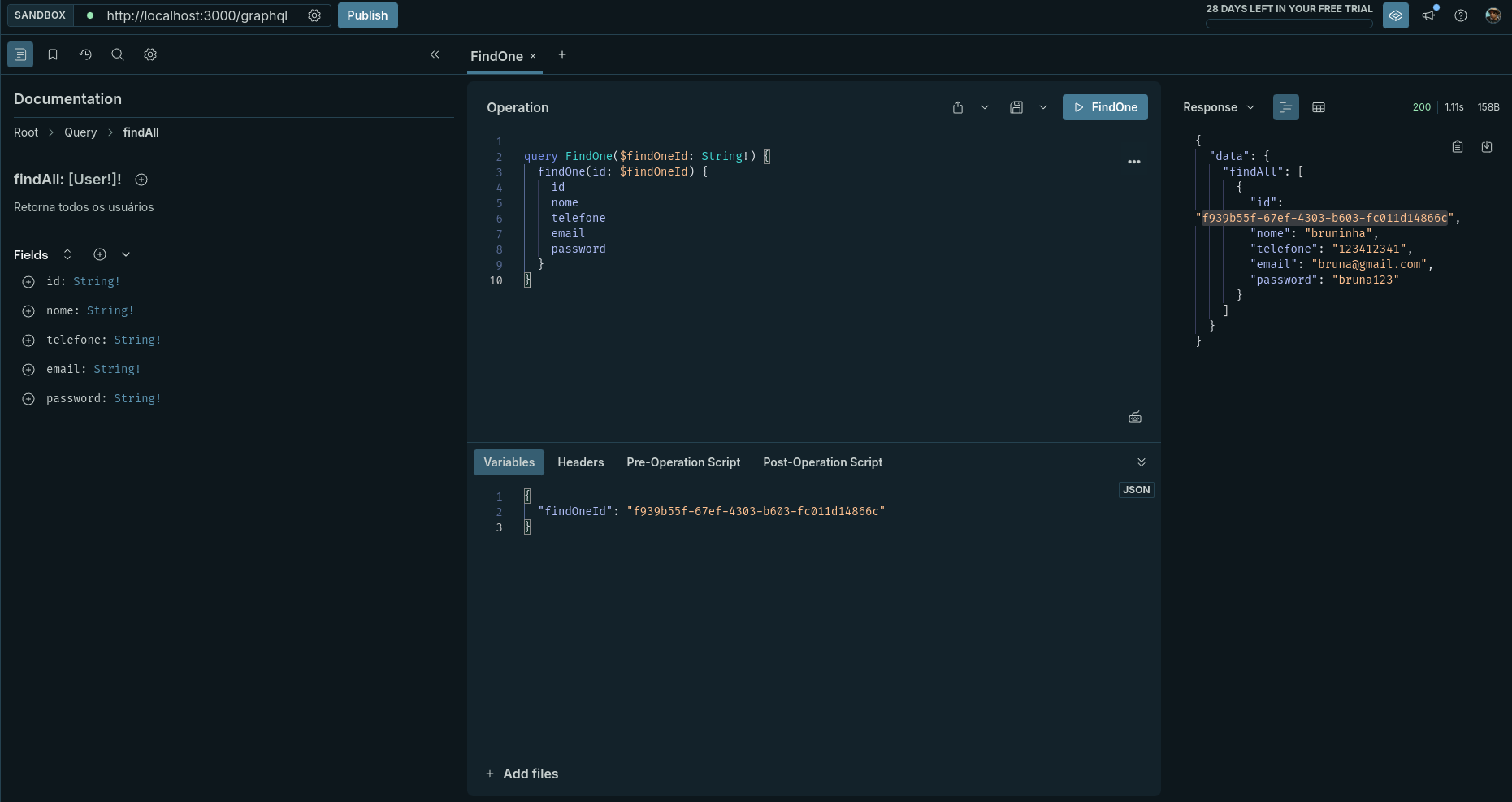Expand save options dropdown arrow
The width and height of the screenshot is (1512, 802).
1043,107
